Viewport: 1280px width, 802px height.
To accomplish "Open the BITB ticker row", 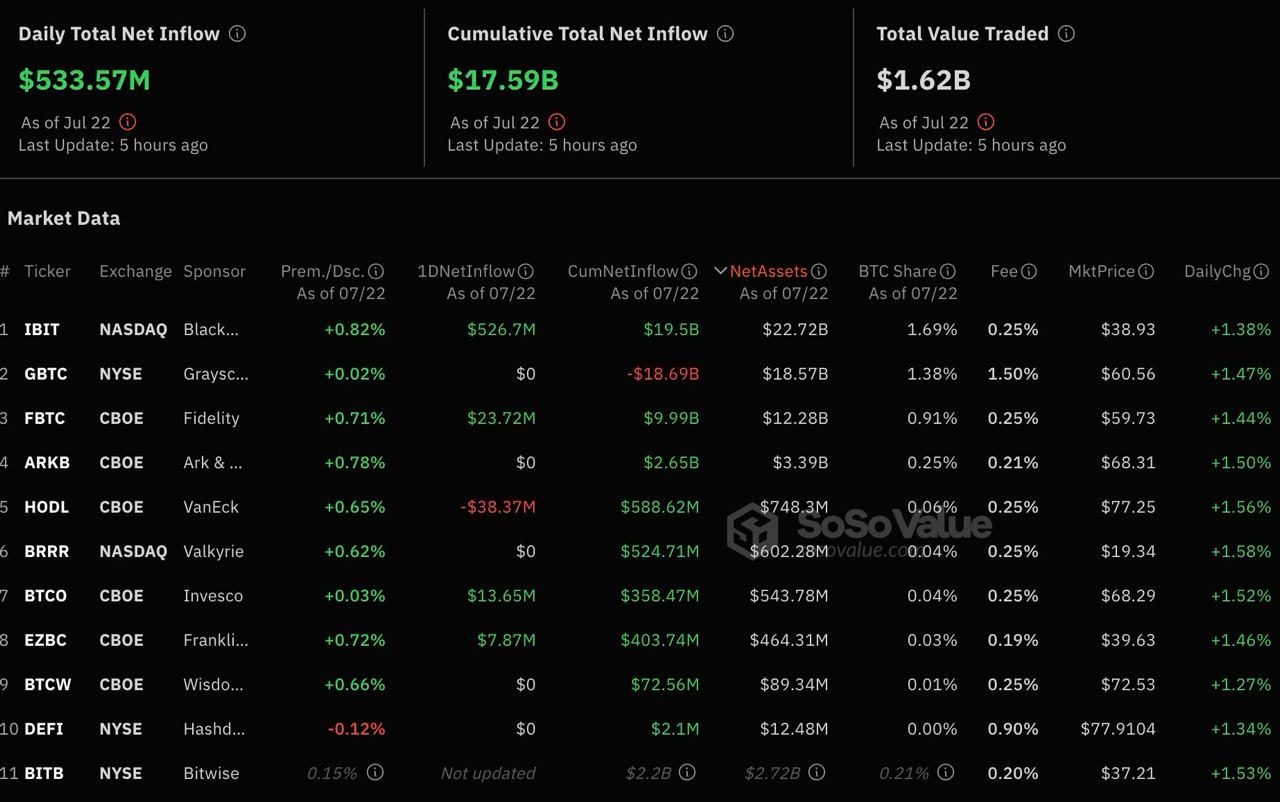I will point(44,773).
